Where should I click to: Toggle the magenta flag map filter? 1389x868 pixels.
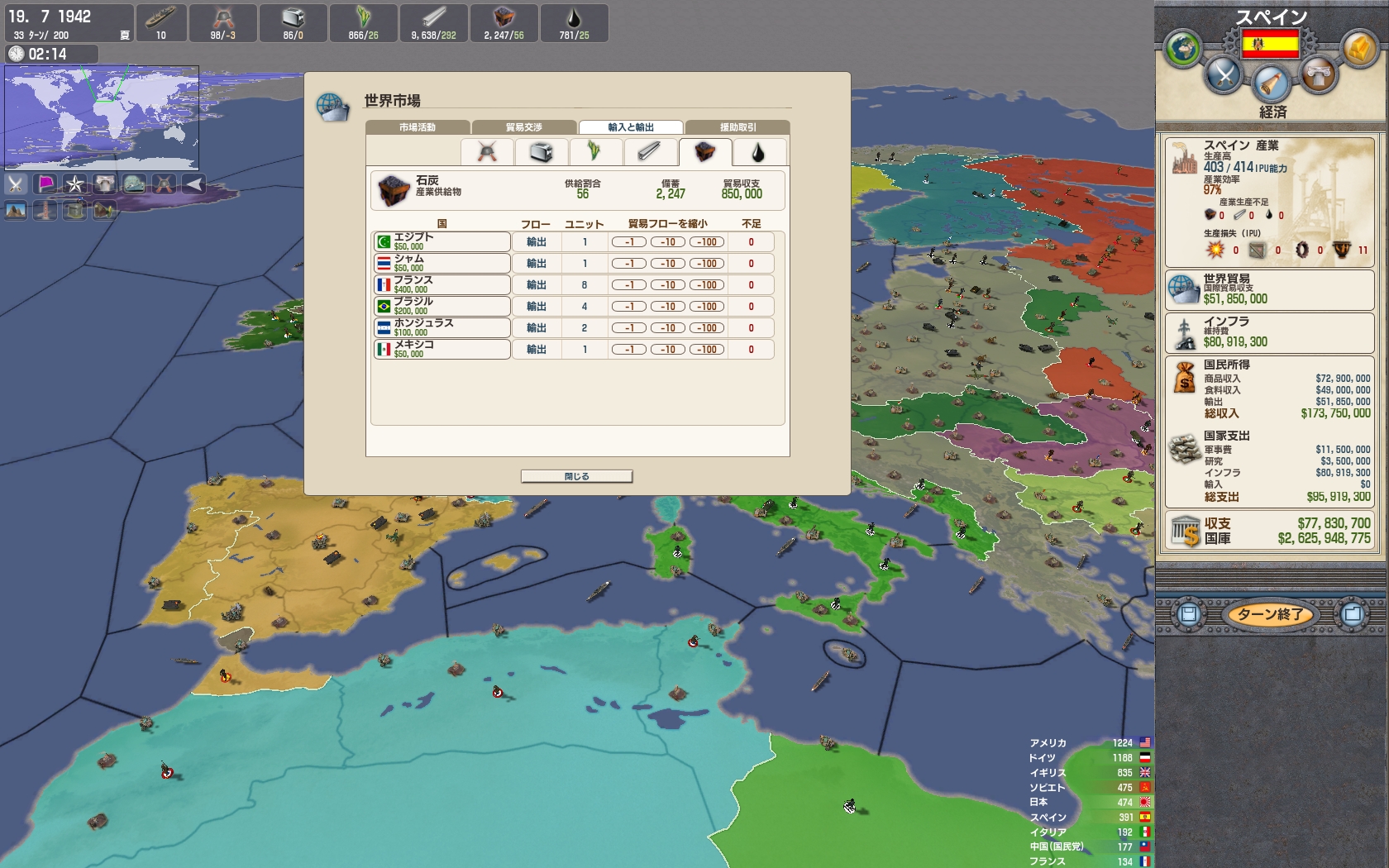(46, 184)
